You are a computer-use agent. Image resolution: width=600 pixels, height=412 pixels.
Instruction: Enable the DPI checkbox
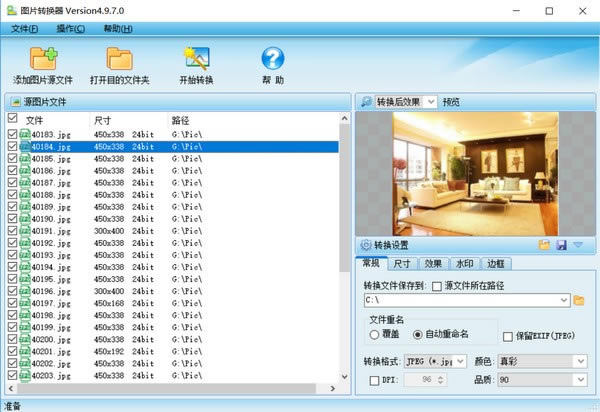pyautogui.click(x=374, y=380)
